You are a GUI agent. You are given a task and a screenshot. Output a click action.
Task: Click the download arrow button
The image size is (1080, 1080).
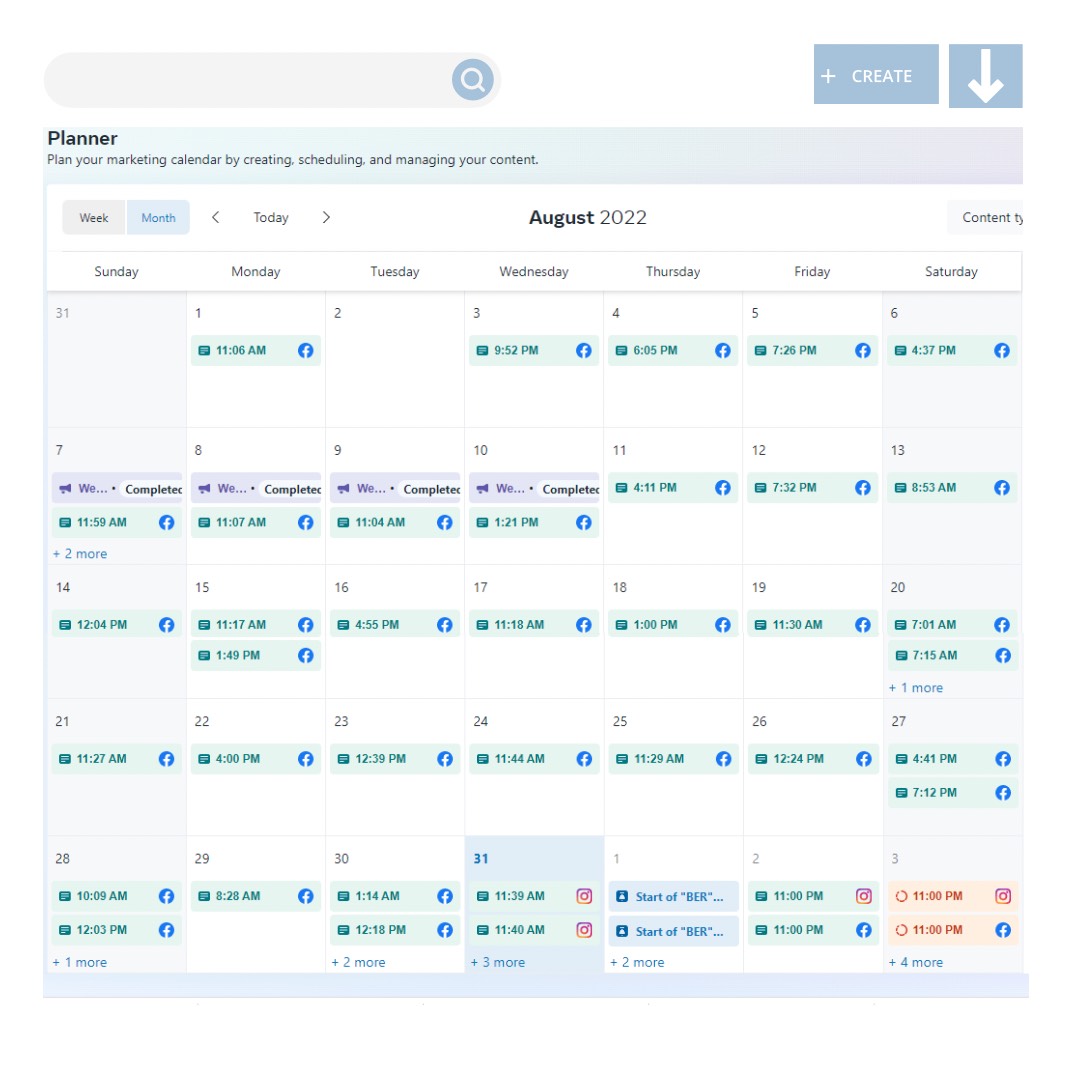985,76
